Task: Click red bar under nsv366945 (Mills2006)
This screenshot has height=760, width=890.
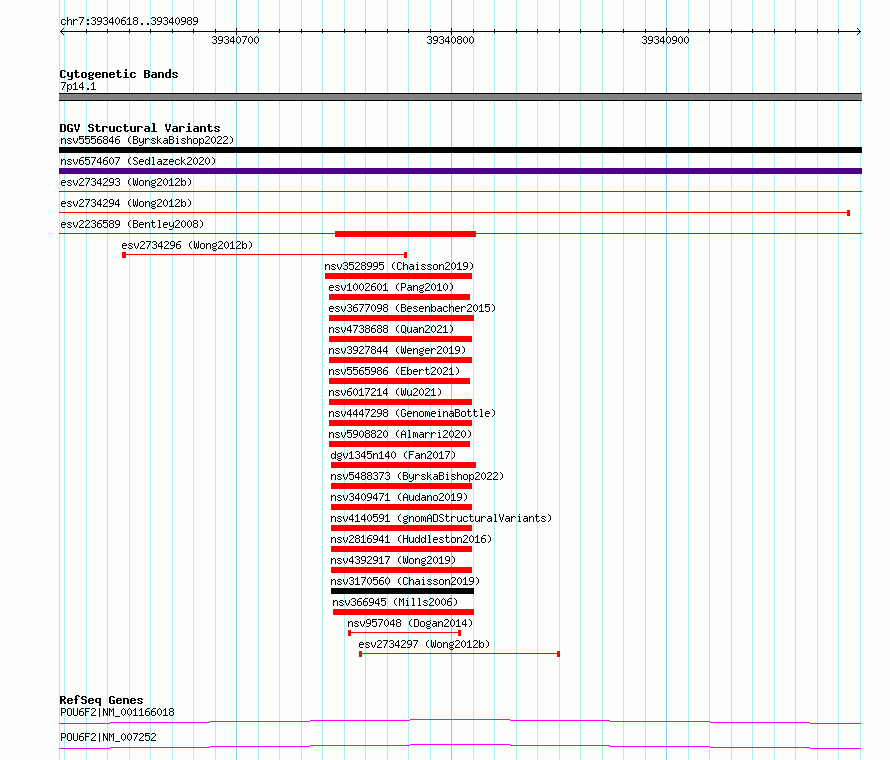Action: pos(403,612)
